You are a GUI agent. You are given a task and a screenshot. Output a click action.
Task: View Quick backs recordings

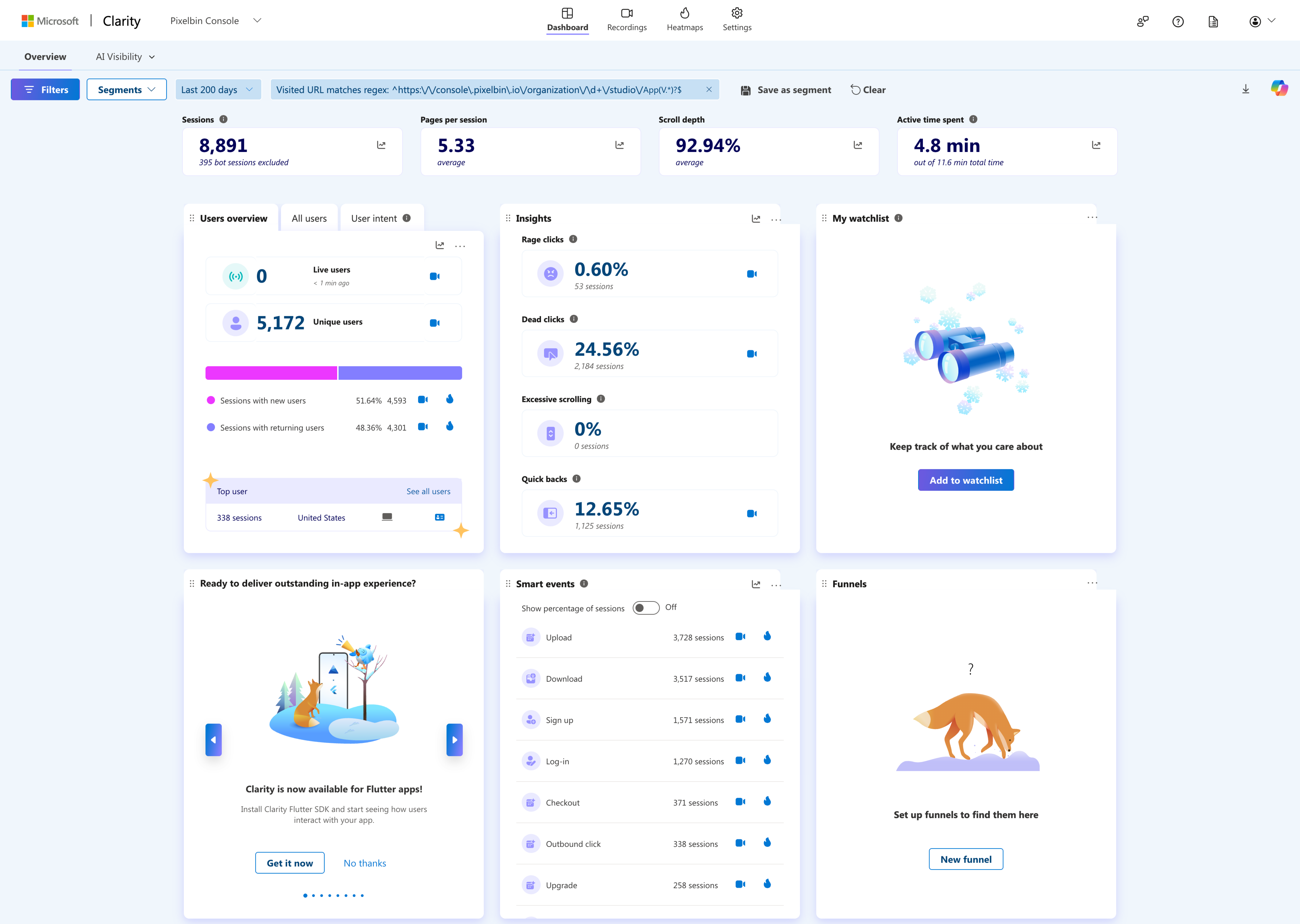click(x=752, y=514)
